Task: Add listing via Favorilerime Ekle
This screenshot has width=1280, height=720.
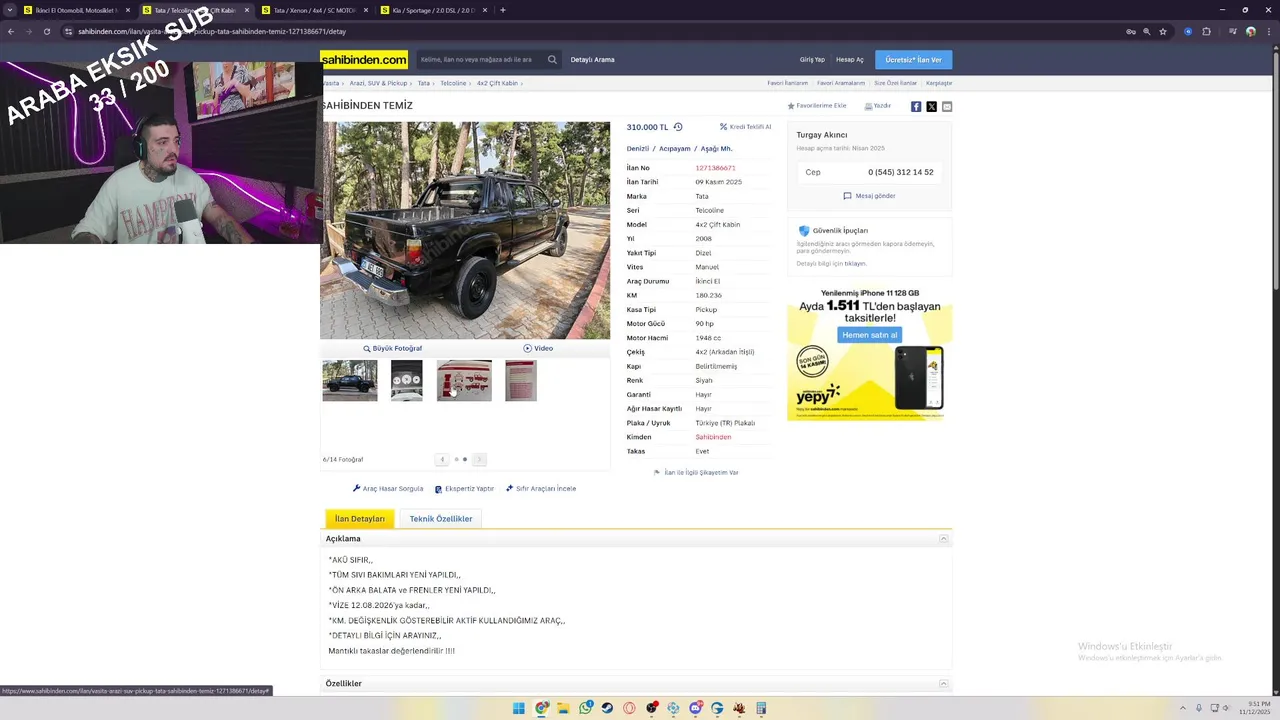Action: tap(817, 106)
